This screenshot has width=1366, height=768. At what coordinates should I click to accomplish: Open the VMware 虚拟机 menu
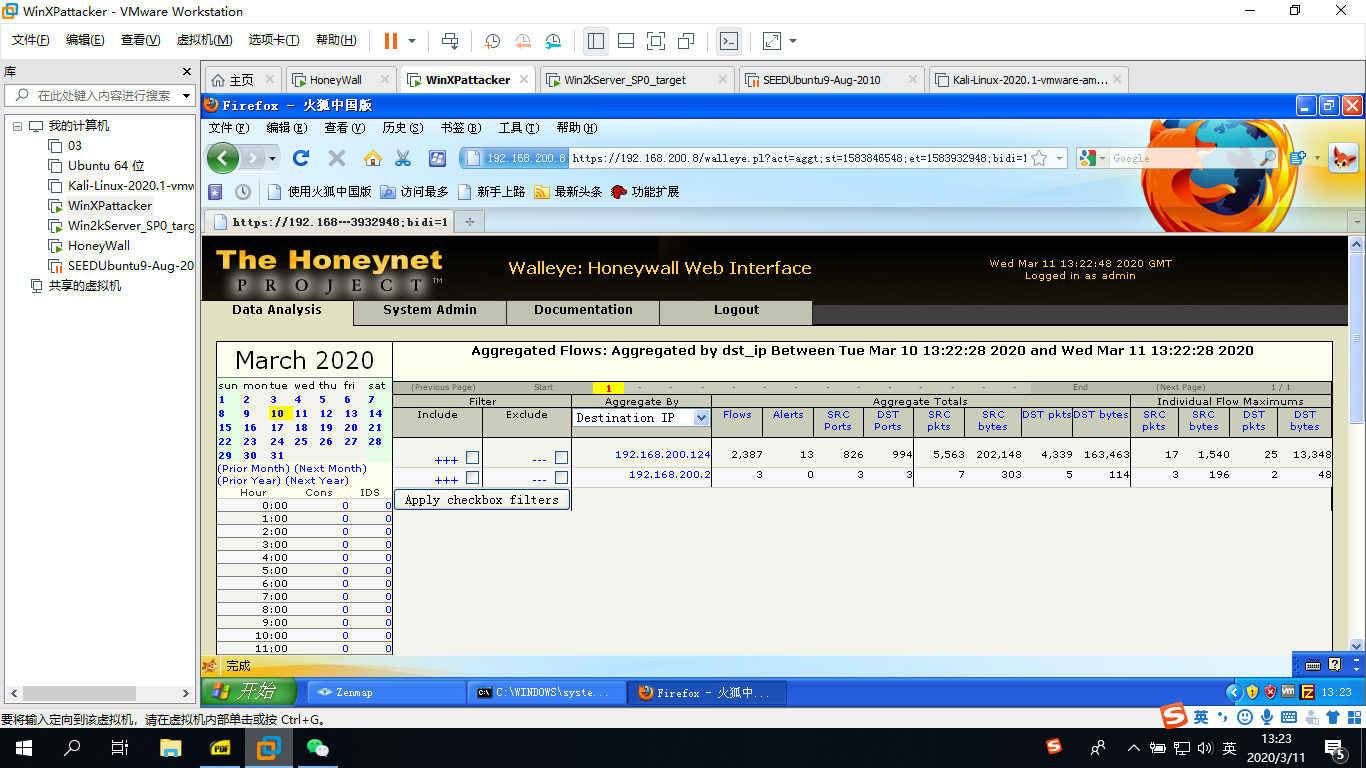[x=204, y=40]
